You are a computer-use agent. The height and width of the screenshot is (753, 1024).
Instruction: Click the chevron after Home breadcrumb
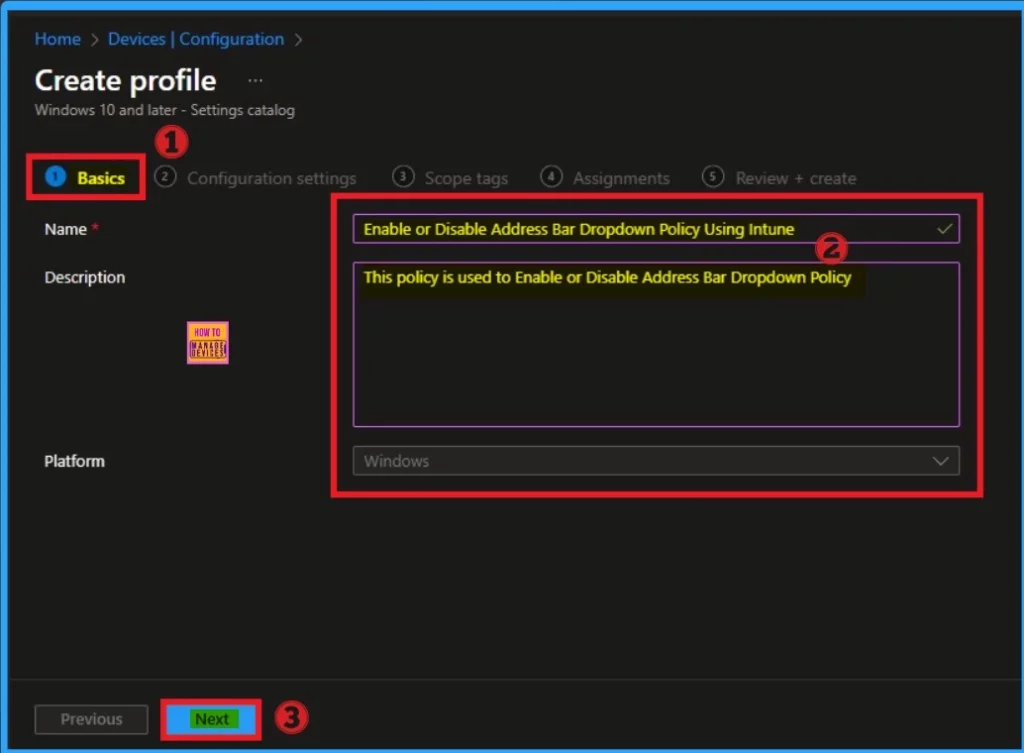[x=95, y=40]
